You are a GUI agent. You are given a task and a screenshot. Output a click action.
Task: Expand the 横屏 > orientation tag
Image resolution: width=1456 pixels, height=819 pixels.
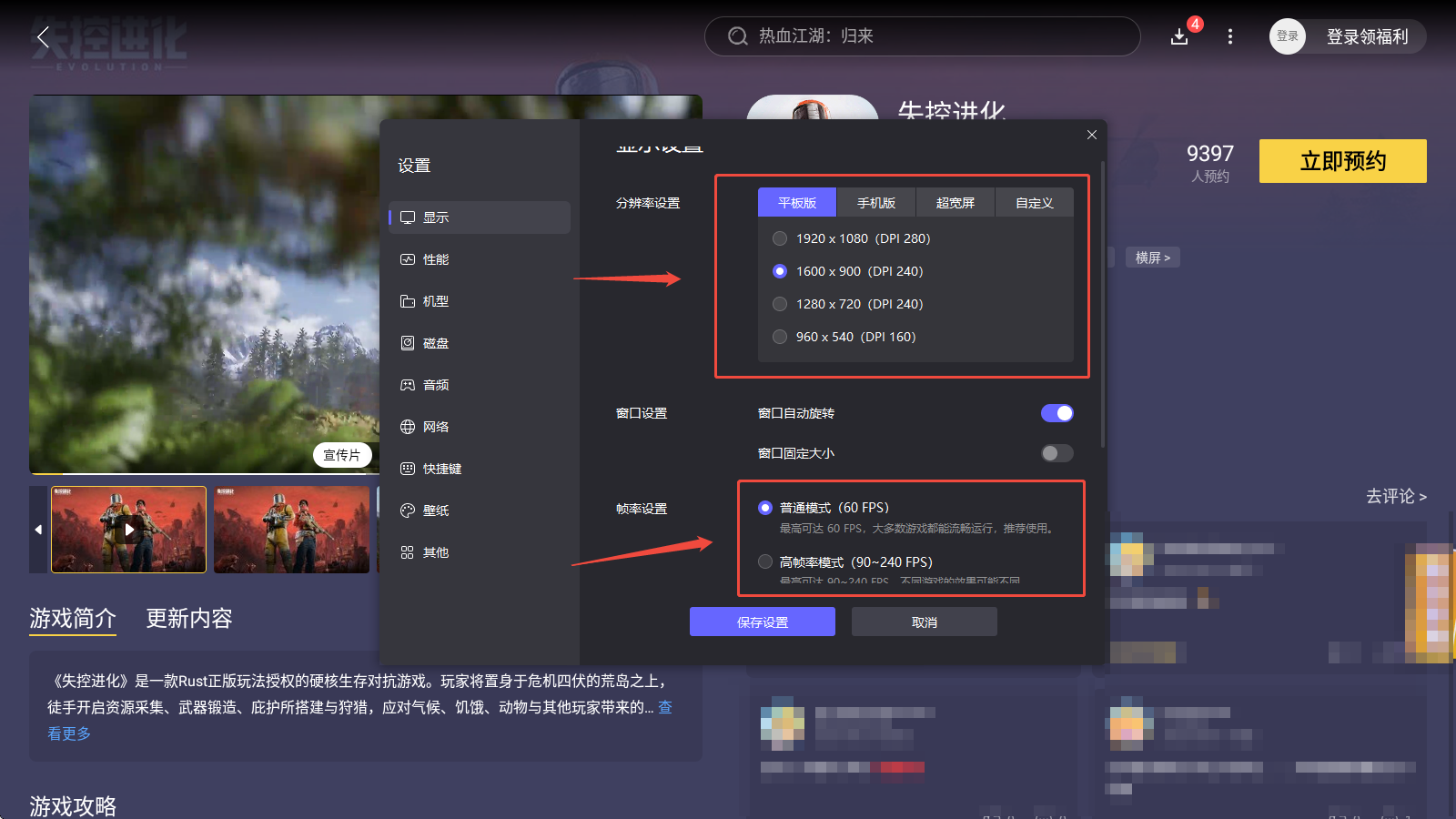[1153, 258]
